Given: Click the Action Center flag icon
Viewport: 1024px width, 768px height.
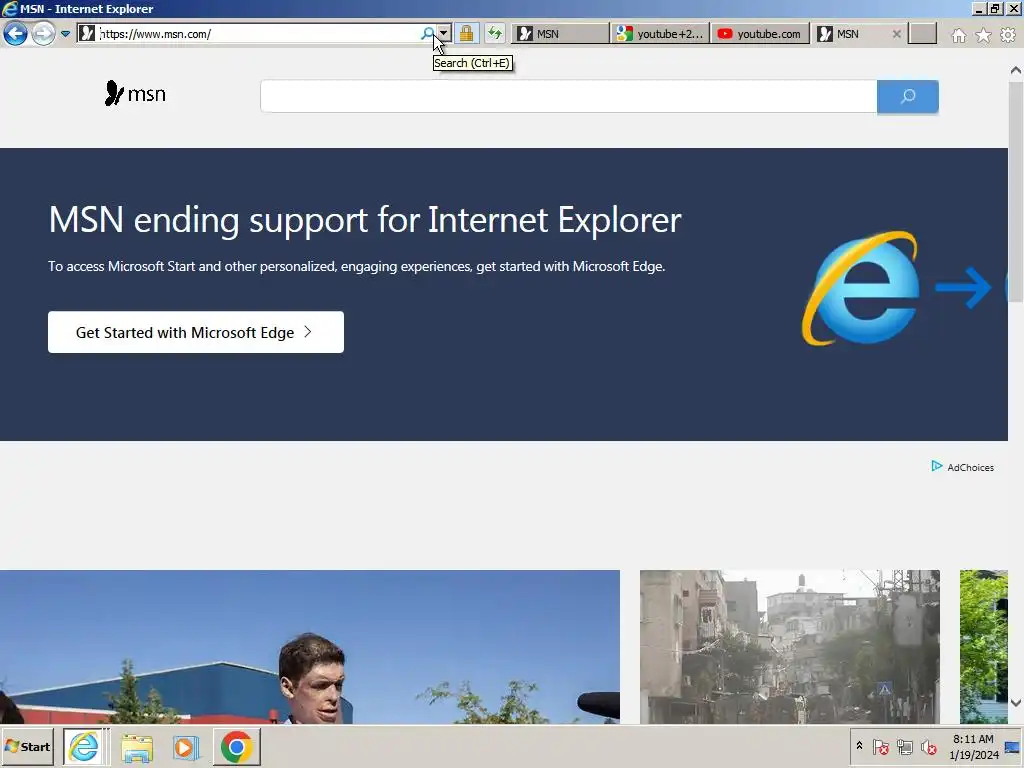Looking at the screenshot, I should 880,747.
